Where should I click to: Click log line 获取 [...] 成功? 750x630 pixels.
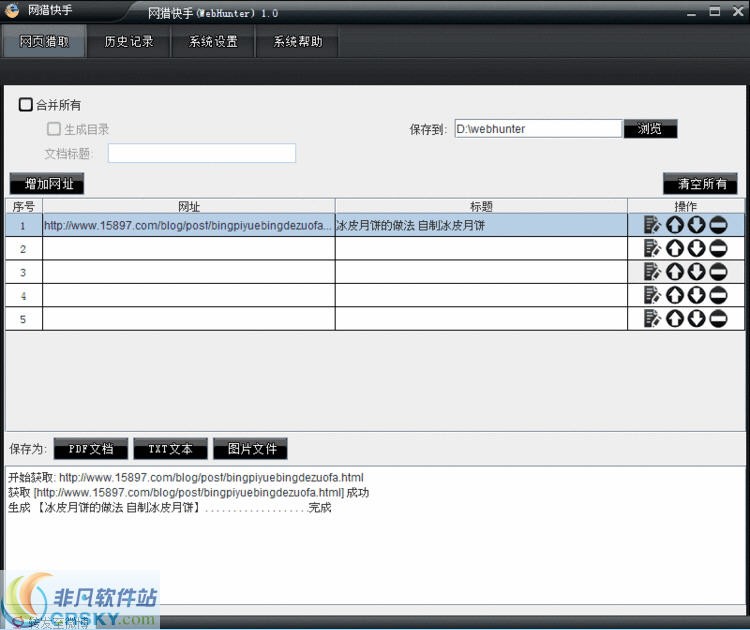tap(188, 492)
